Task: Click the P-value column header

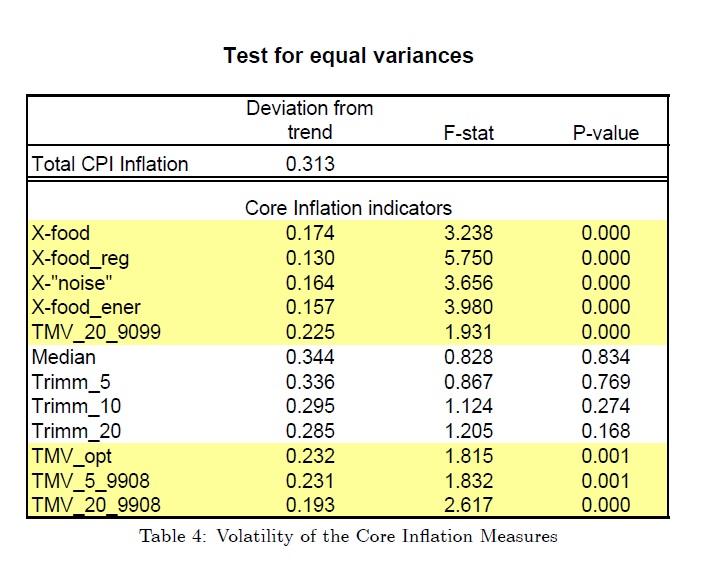Action: point(606,133)
